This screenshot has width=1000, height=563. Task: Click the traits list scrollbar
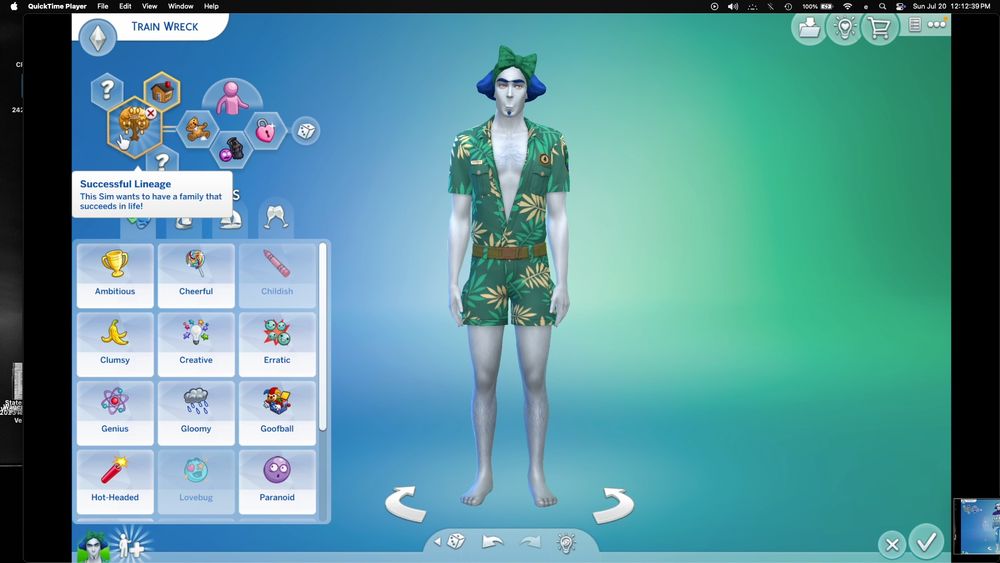(x=323, y=337)
